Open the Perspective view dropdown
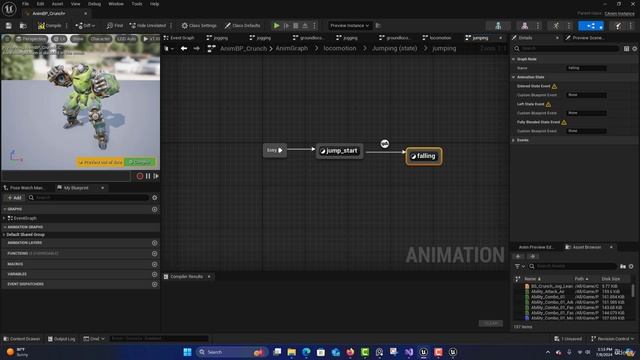 31,39
